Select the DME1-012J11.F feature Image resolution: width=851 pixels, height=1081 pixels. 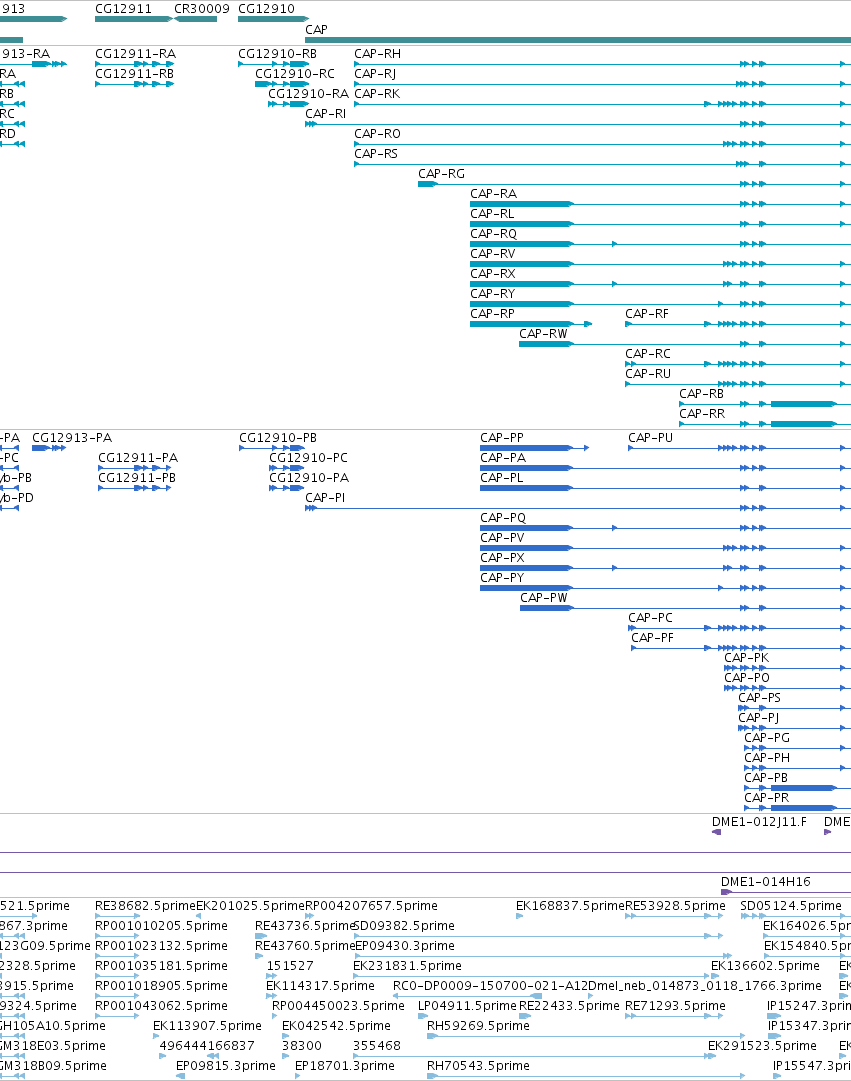[x=759, y=822]
